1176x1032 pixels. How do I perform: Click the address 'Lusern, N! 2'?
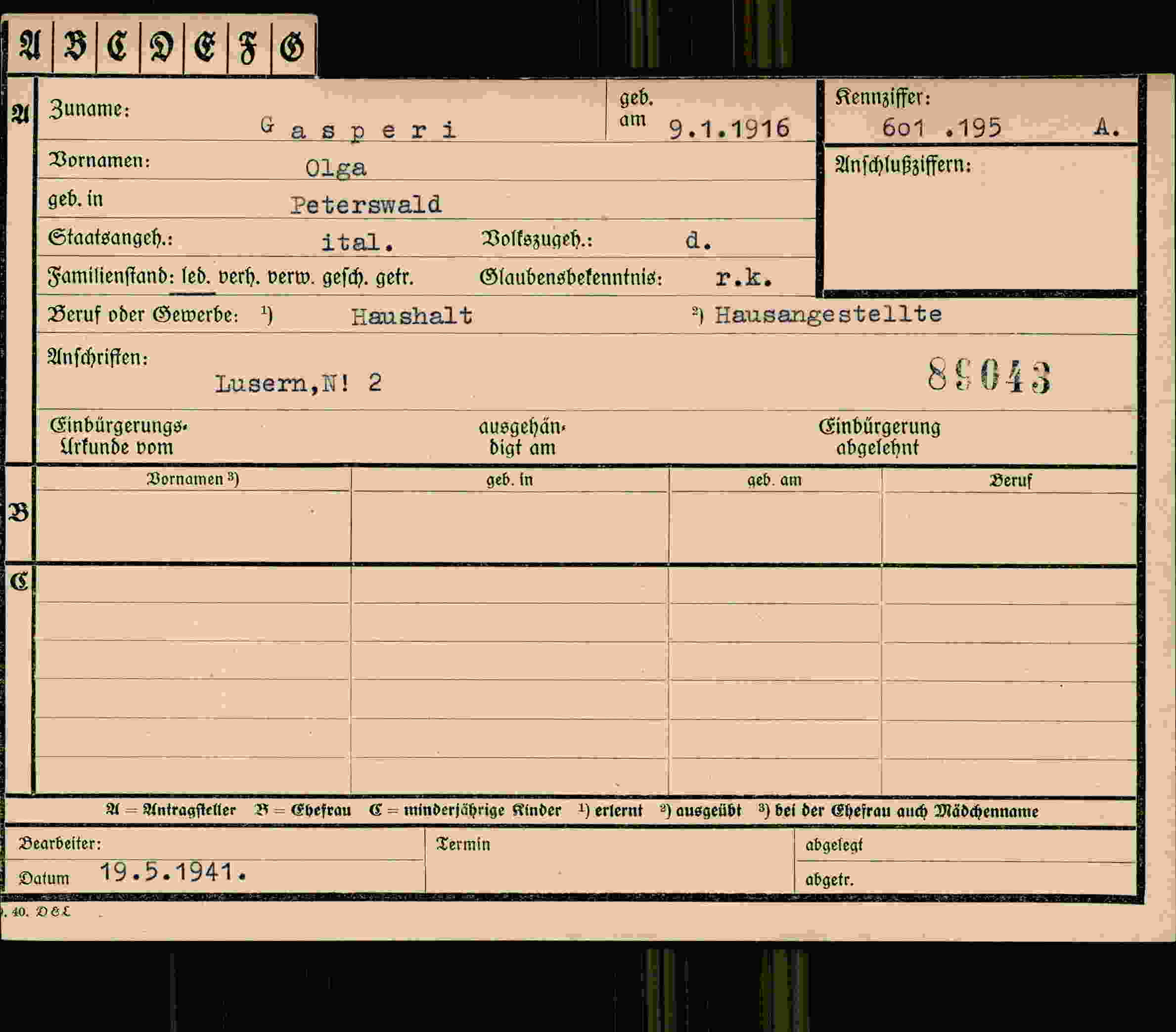pos(299,383)
